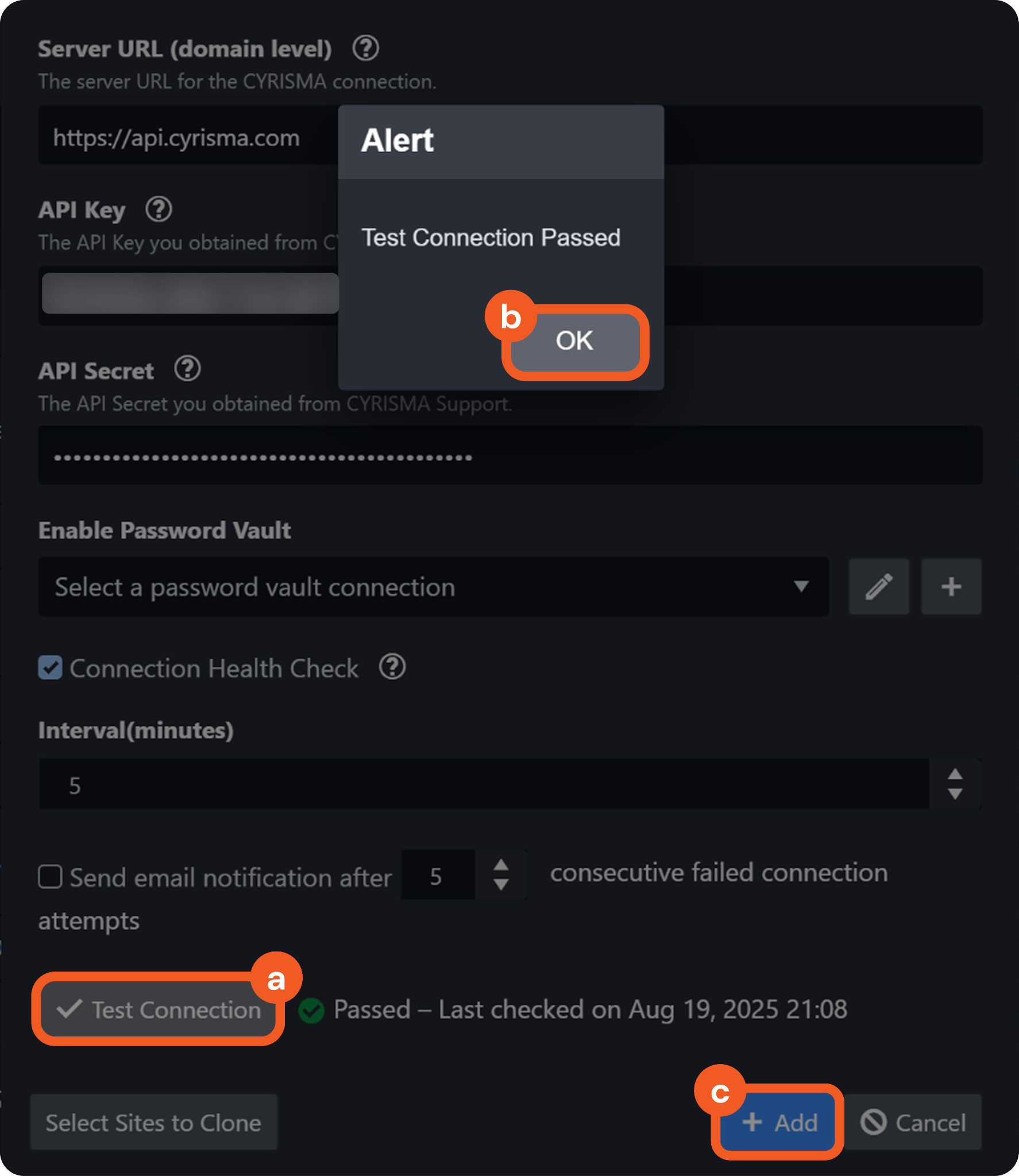Image resolution: width=1019 pixels, height=1176 pixels.
Task: Enable Send email notification checkbox
Action: (x=51, y=877)
